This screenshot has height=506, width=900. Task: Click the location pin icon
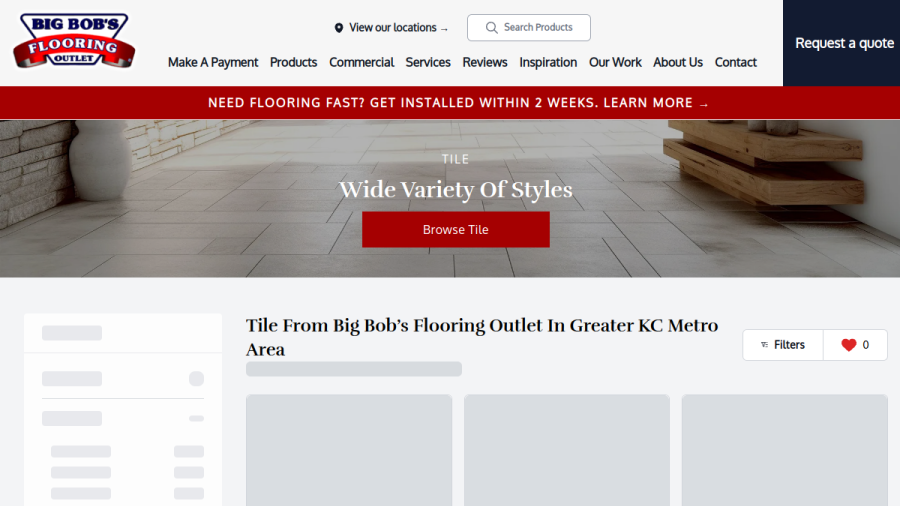tap(339, 28)
